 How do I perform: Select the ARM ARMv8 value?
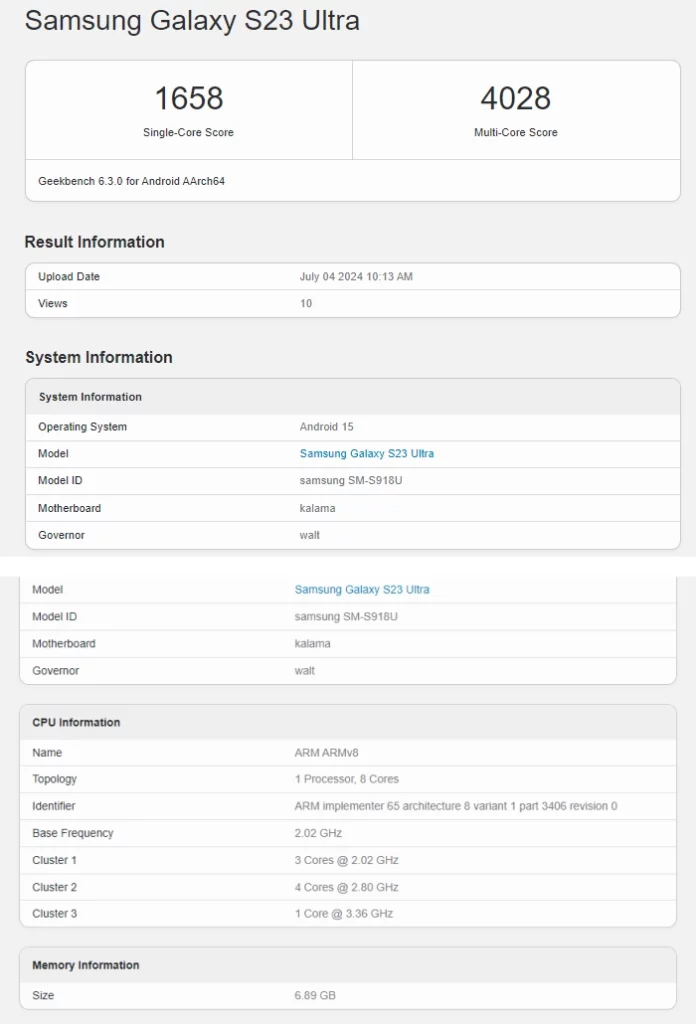tap(326, 752)
